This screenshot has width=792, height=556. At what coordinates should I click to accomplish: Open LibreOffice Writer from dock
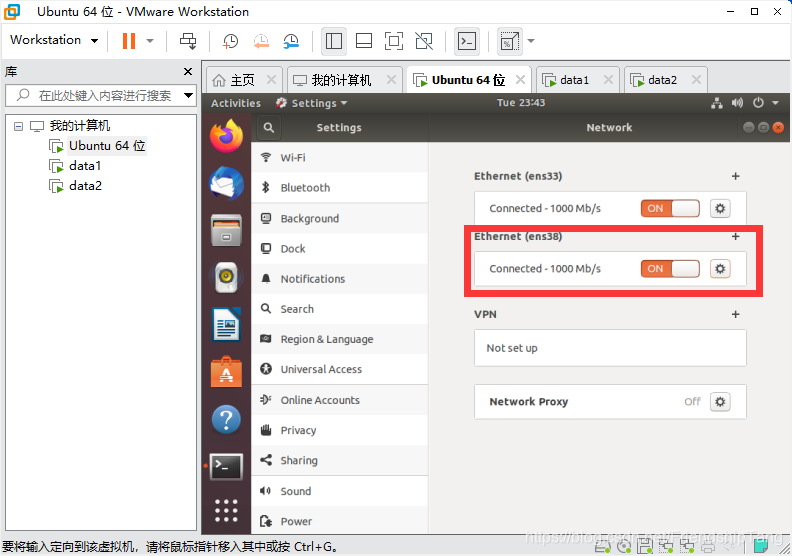226,324
